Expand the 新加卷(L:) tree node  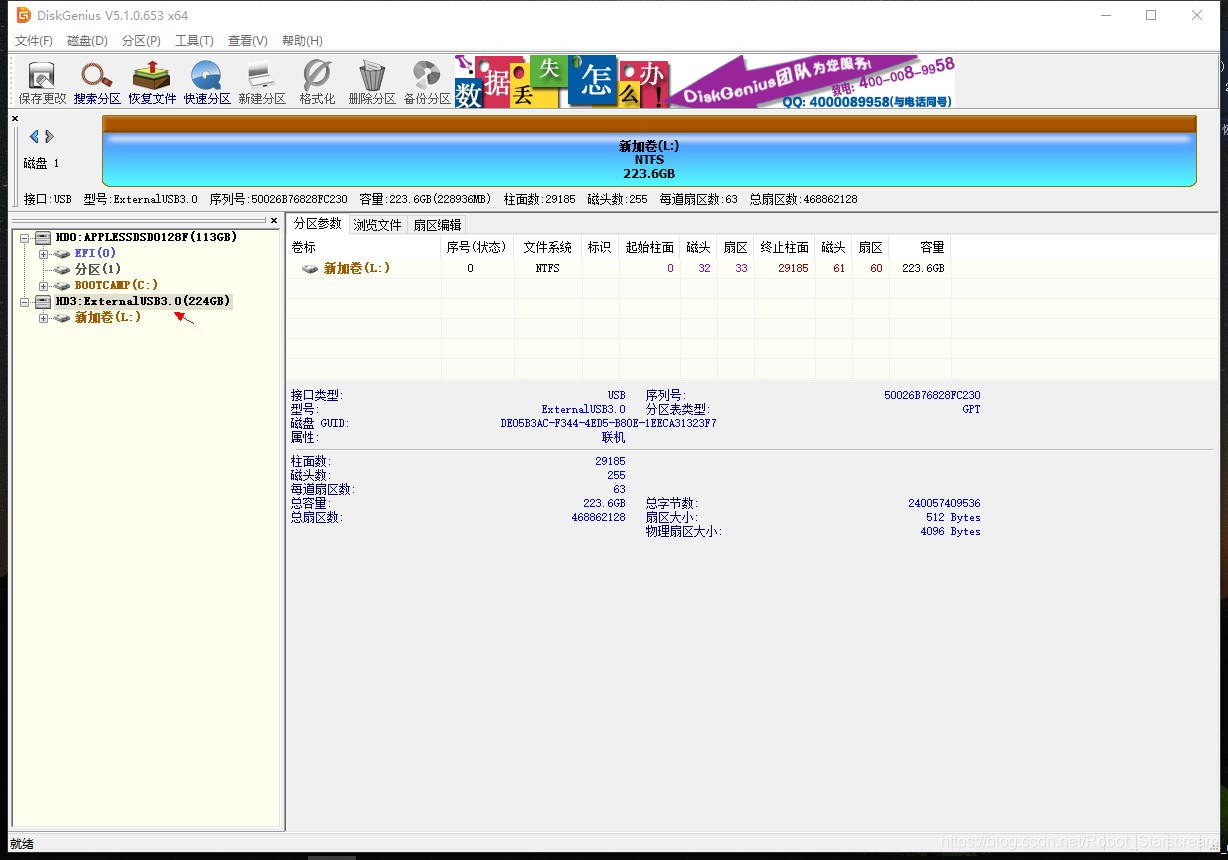(x=43, y=317)
